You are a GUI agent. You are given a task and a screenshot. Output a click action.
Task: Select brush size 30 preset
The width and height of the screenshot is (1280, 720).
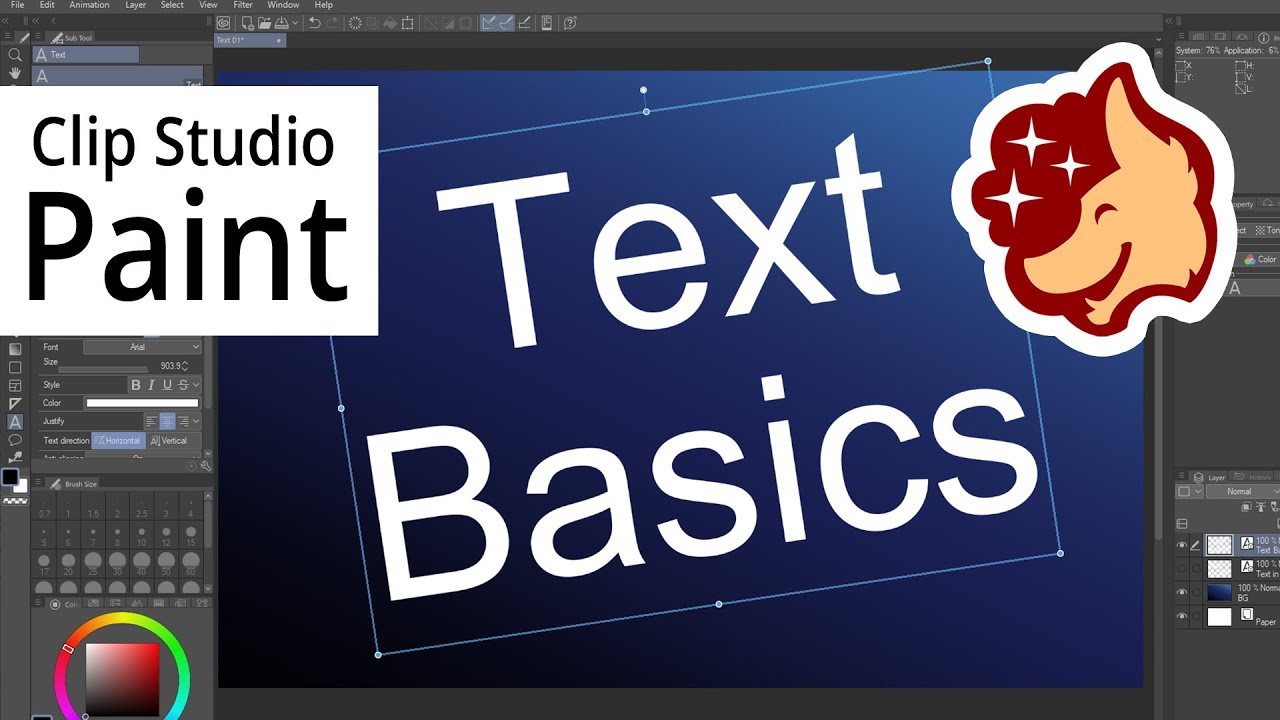(117, 564)
